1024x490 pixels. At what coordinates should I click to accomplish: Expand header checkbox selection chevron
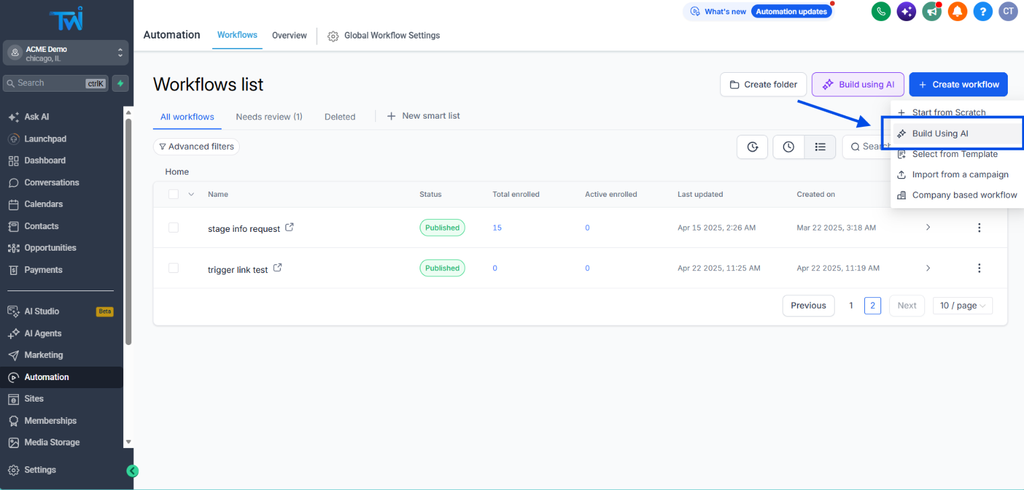(191, 194)
